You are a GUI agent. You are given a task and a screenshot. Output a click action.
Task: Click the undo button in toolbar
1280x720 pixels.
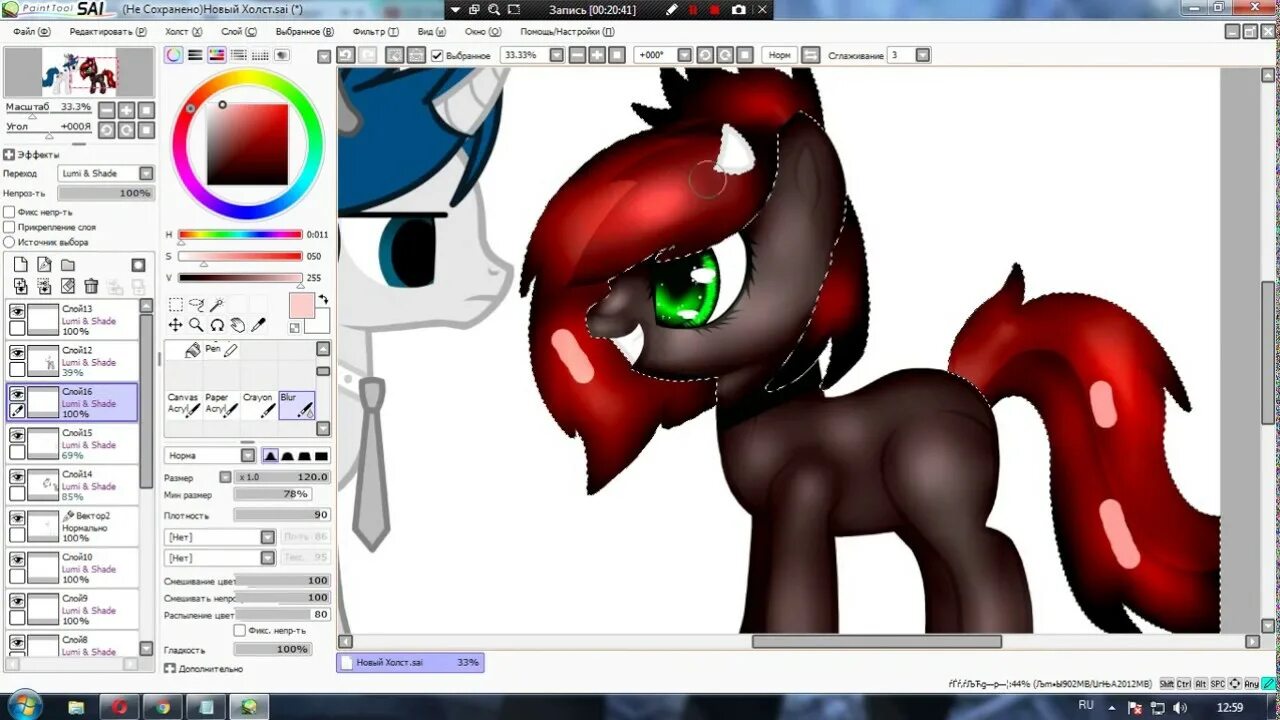click(346, 55)
